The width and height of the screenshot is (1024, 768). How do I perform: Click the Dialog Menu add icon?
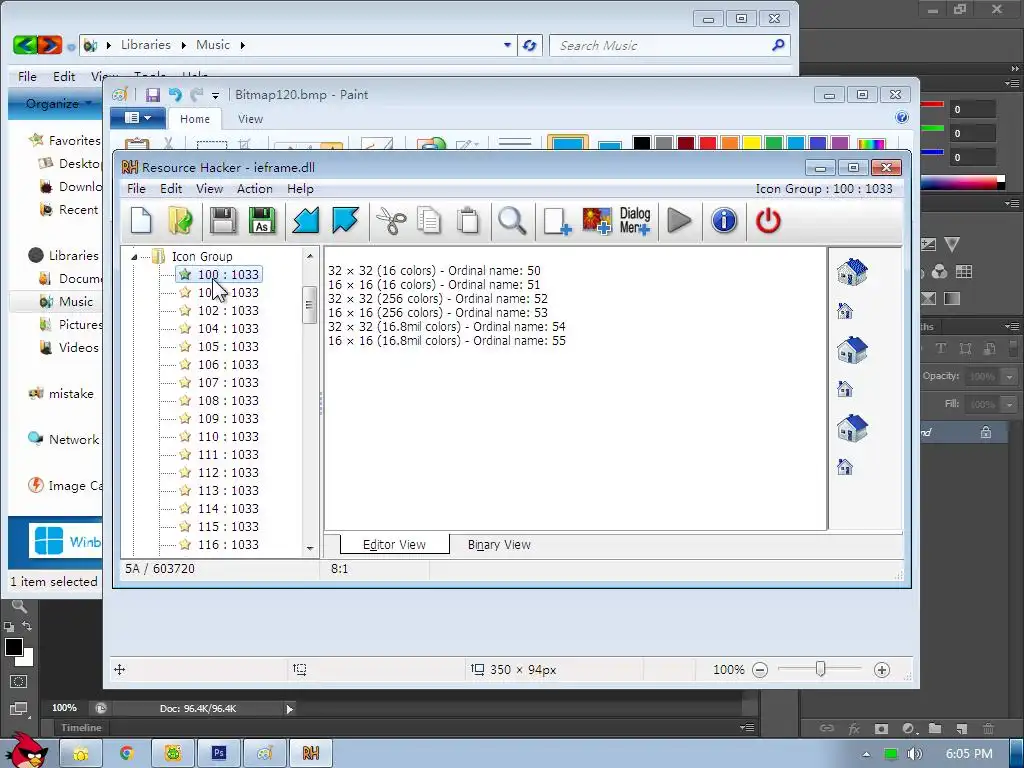click(635, 221)
